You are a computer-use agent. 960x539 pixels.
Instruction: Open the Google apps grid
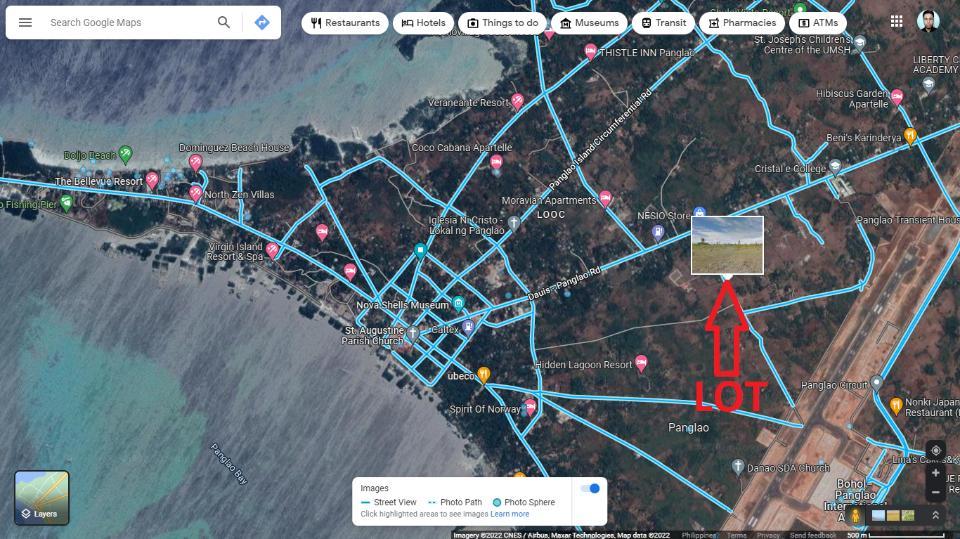pyautogui.click(x=896, y=21)
